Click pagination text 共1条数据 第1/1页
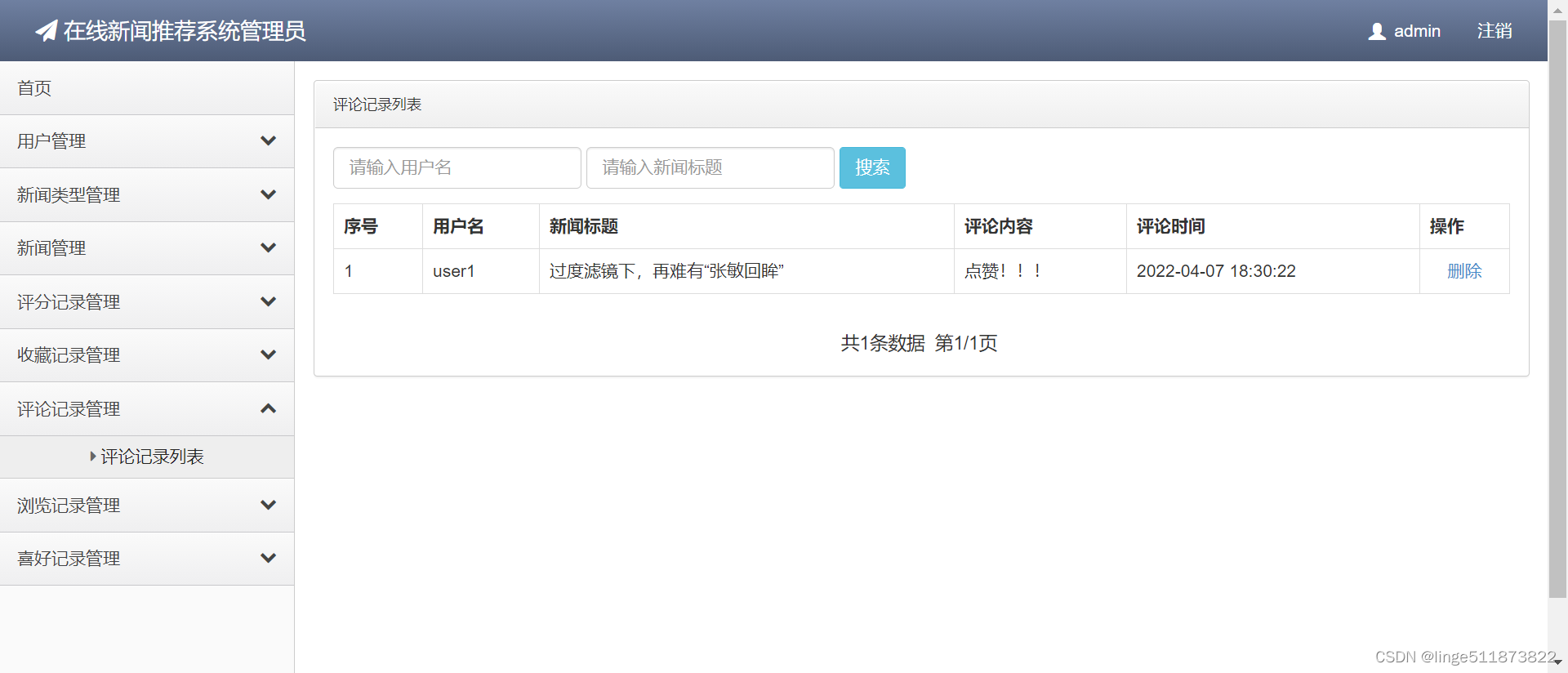 920,343
